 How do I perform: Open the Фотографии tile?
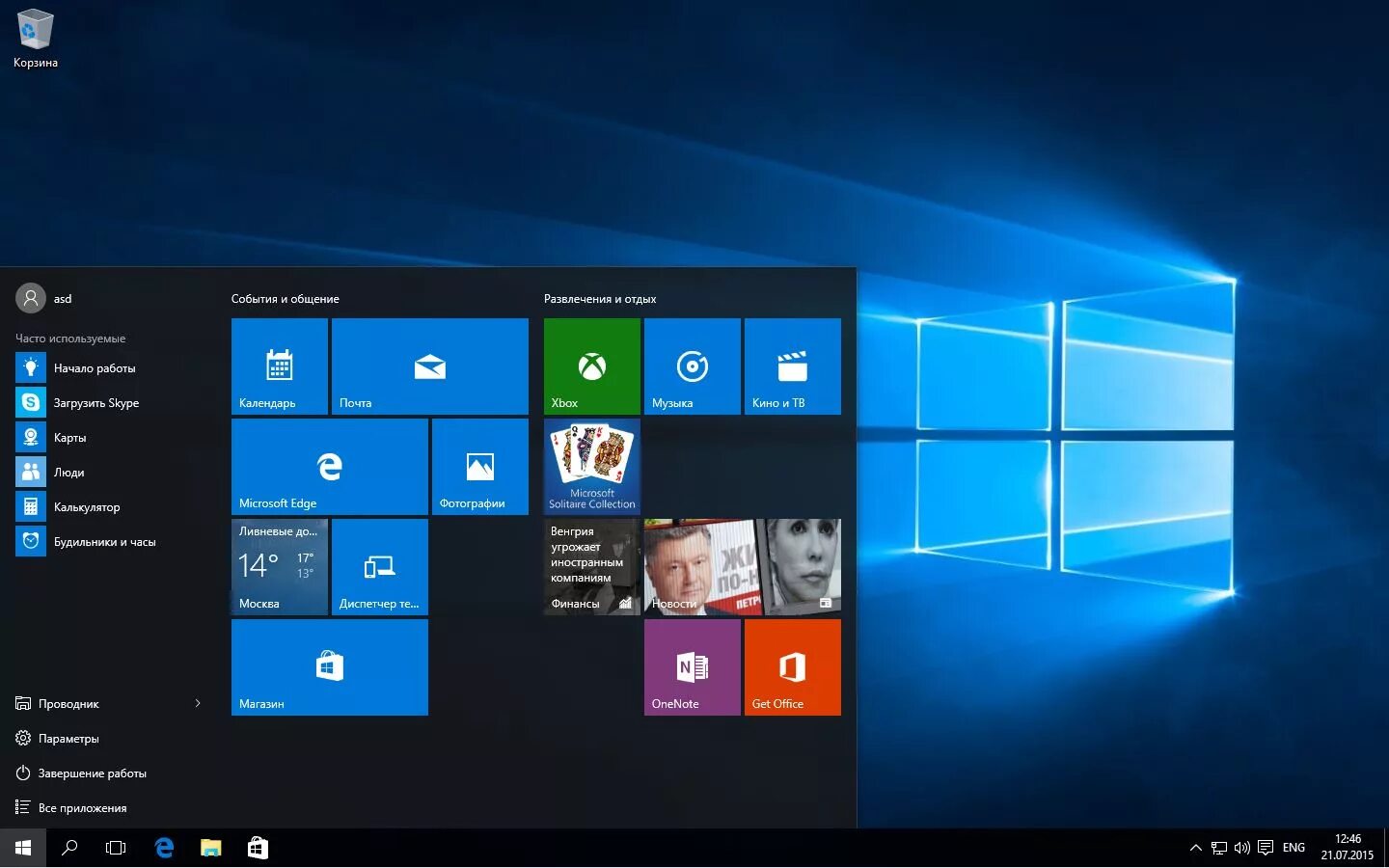pyautogui.click(x=480, y=467)
